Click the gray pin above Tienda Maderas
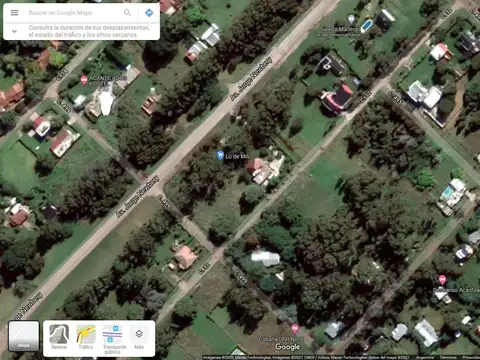The height and width of the screenshot is (360, 480). coord(351,19)
